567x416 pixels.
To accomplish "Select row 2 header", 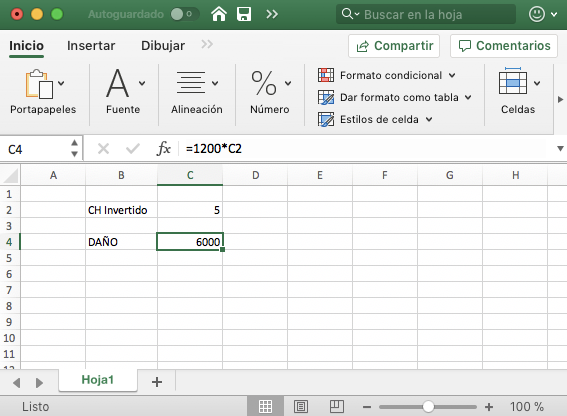I will (10, 210).
